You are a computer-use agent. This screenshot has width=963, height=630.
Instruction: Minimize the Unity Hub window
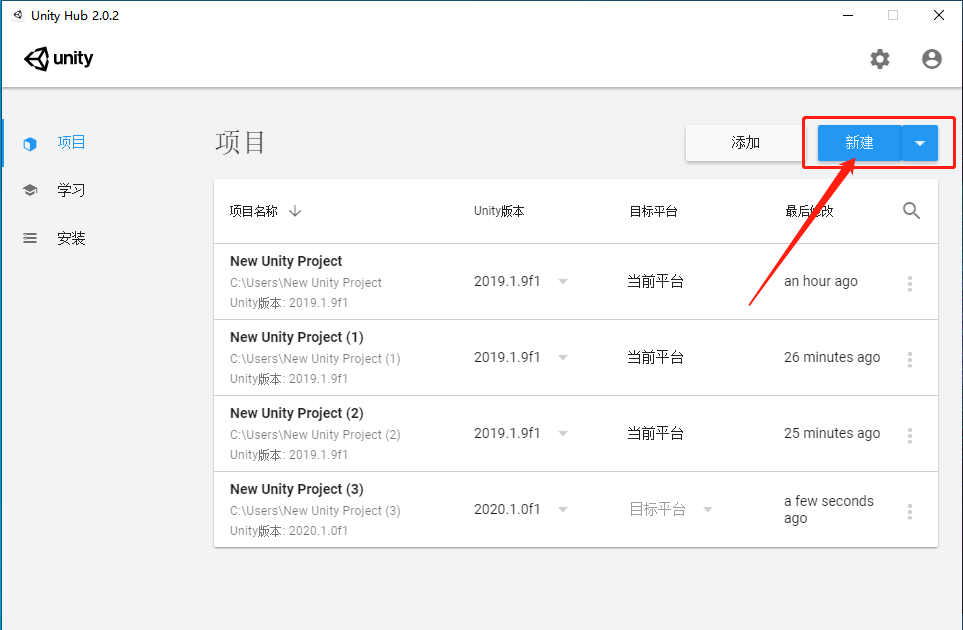click(x=848, y=15)
